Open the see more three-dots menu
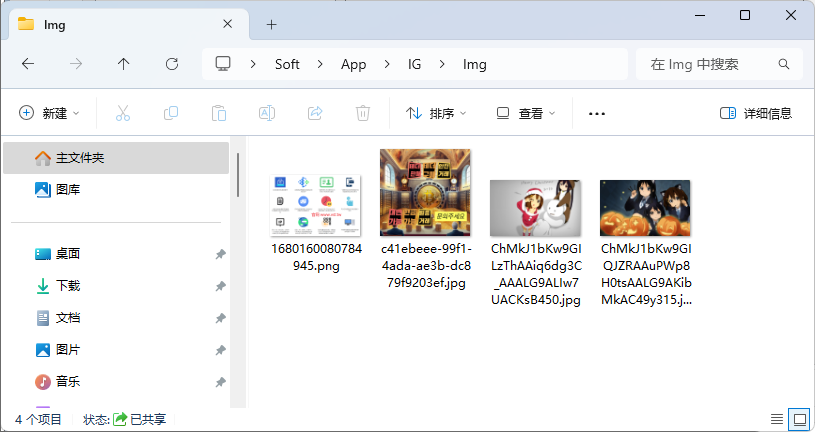The width and height of the screenshot is (815, 432). [x=597, y=113]
